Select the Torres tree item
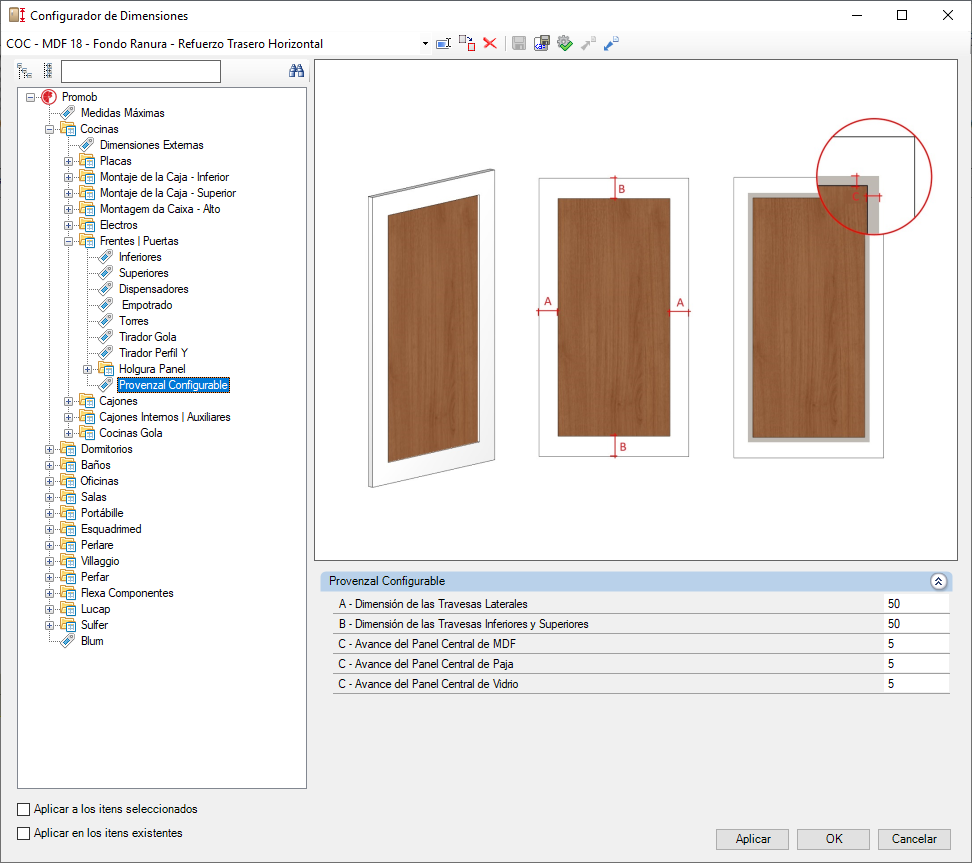Screen dimensions: 972x863 (x=133, y=321)
